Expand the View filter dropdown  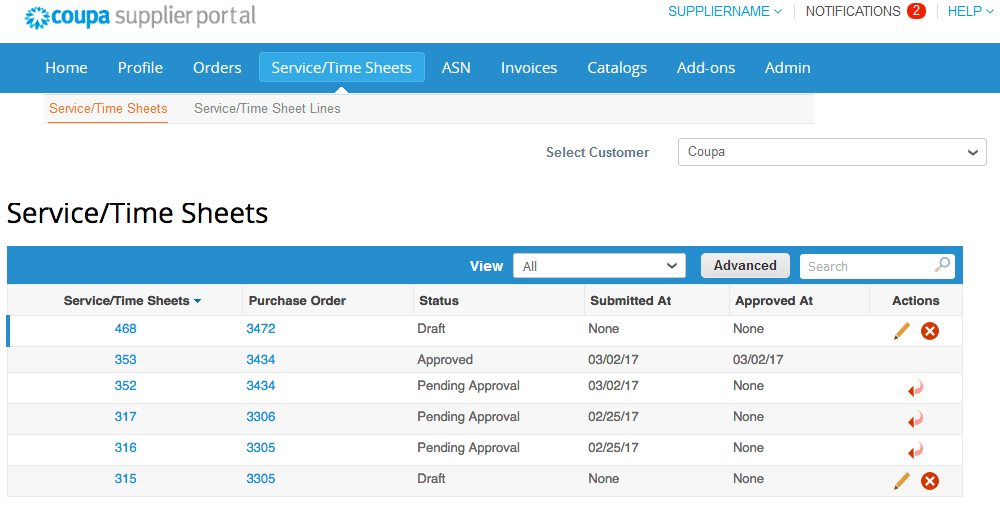tap(599, 266)
